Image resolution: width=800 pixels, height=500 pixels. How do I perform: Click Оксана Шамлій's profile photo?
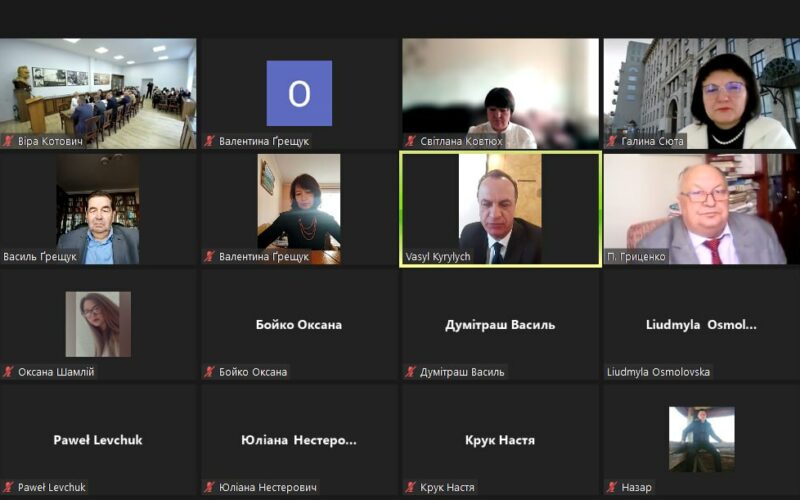click(98, 324)
